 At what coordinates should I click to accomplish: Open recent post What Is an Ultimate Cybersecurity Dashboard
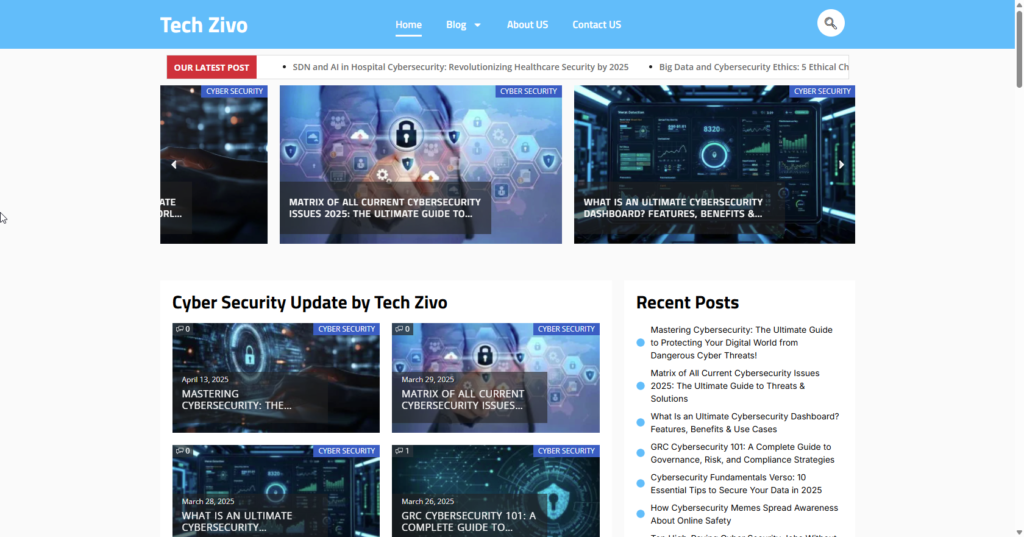(744, 423)
